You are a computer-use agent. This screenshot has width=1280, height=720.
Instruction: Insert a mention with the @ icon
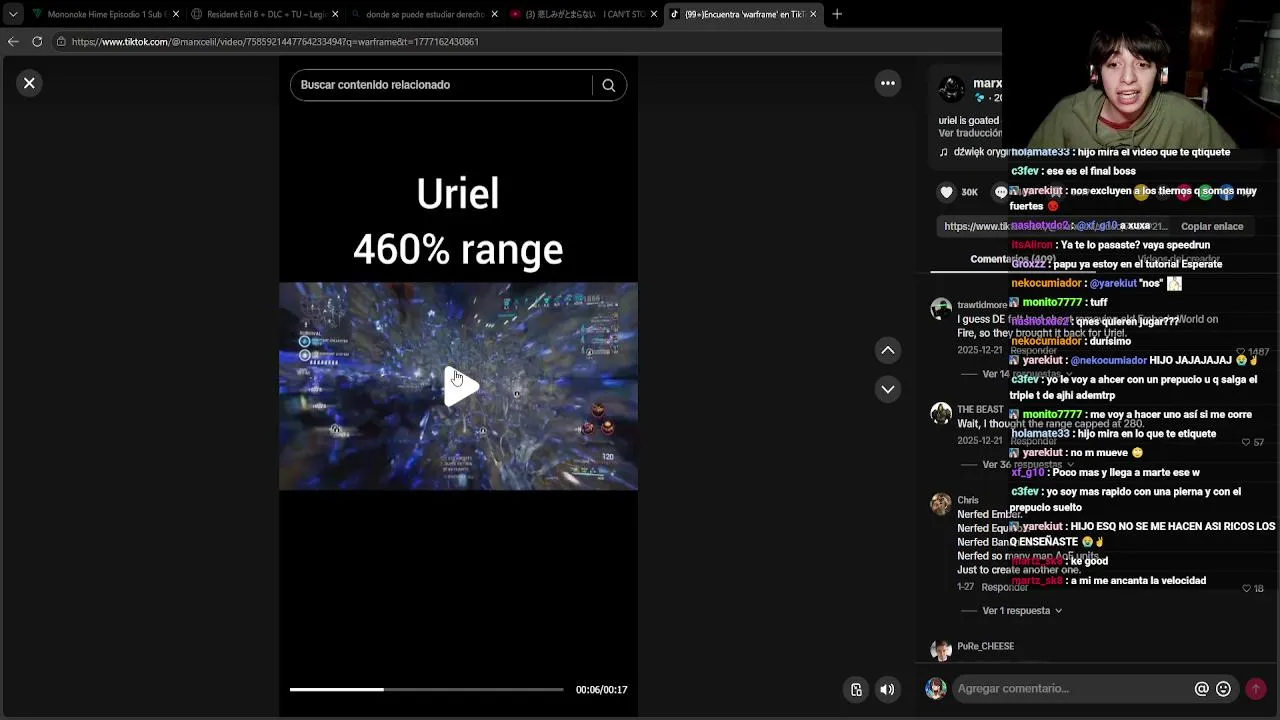pyautogui.click(x=1202, y=689)
